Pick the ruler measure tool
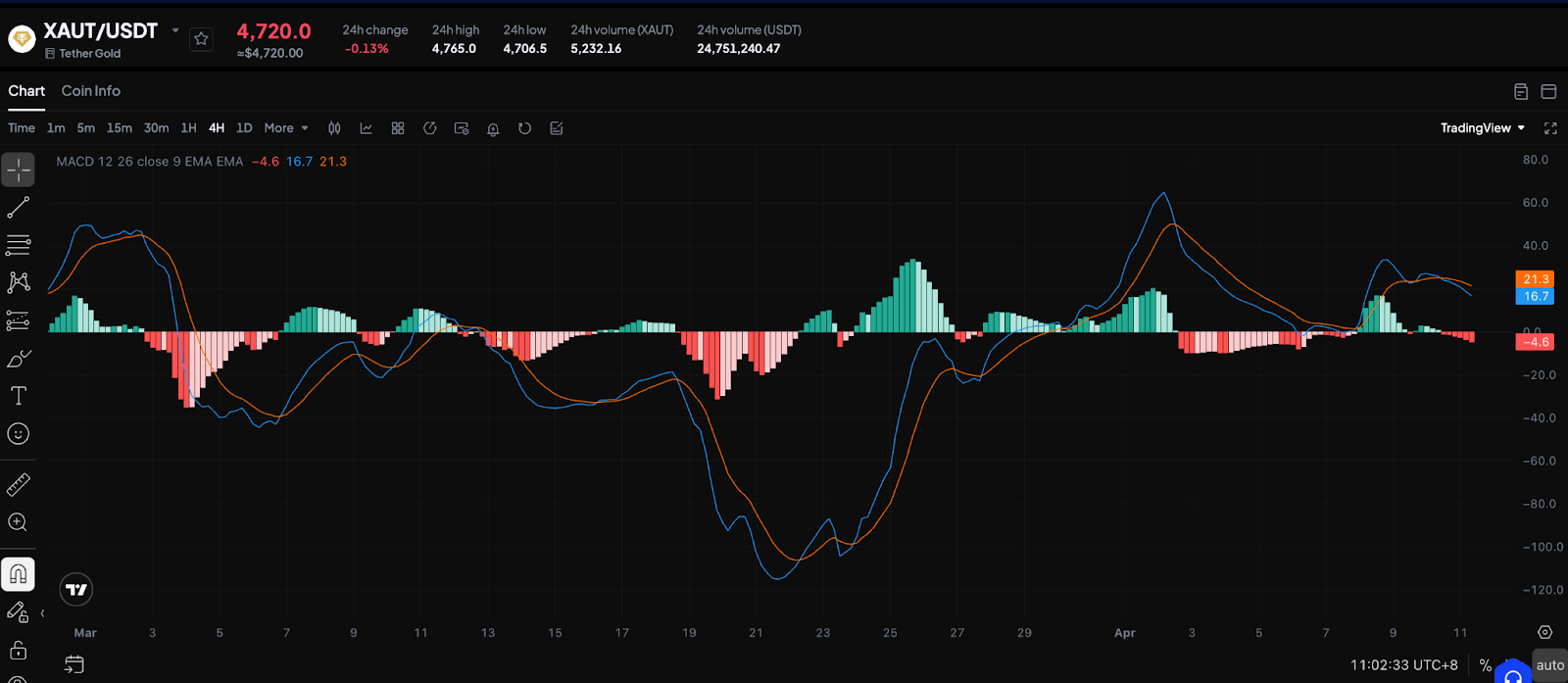The image size is (1568, 683). (x=19, y=484)
